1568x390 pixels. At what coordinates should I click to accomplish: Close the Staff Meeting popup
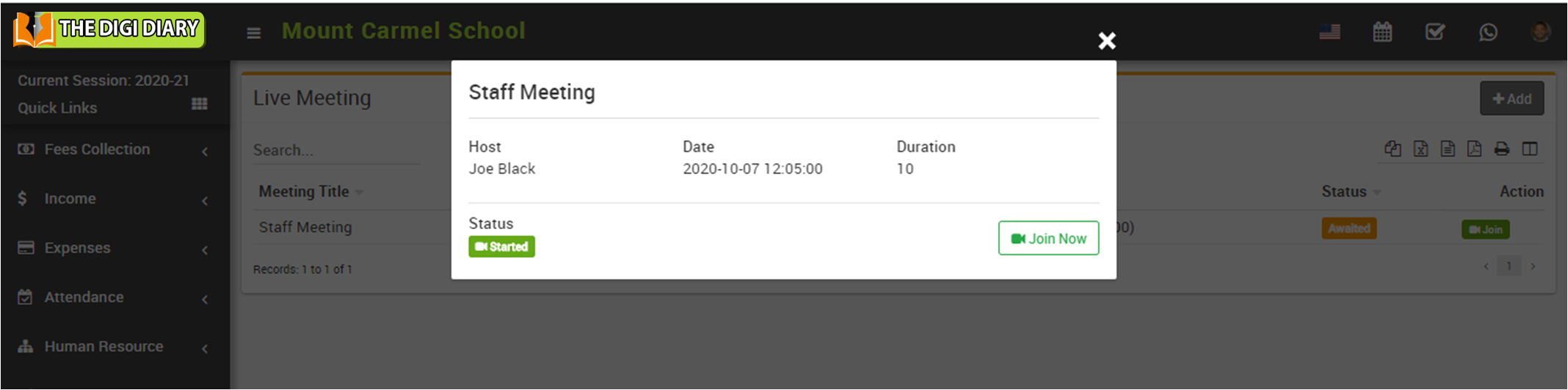pyautogui.click(x=1106, y=40)
